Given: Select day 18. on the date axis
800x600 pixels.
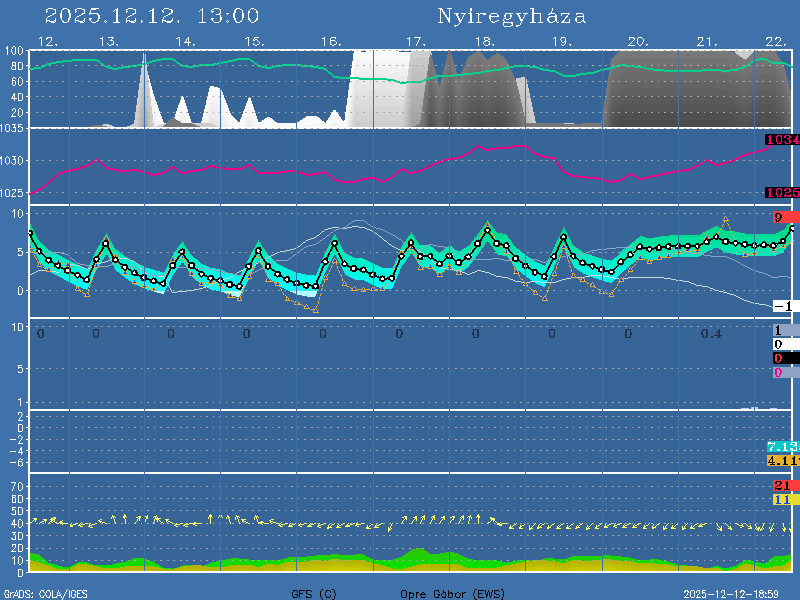Looking at the screenshot, I should tap(484, 41).
